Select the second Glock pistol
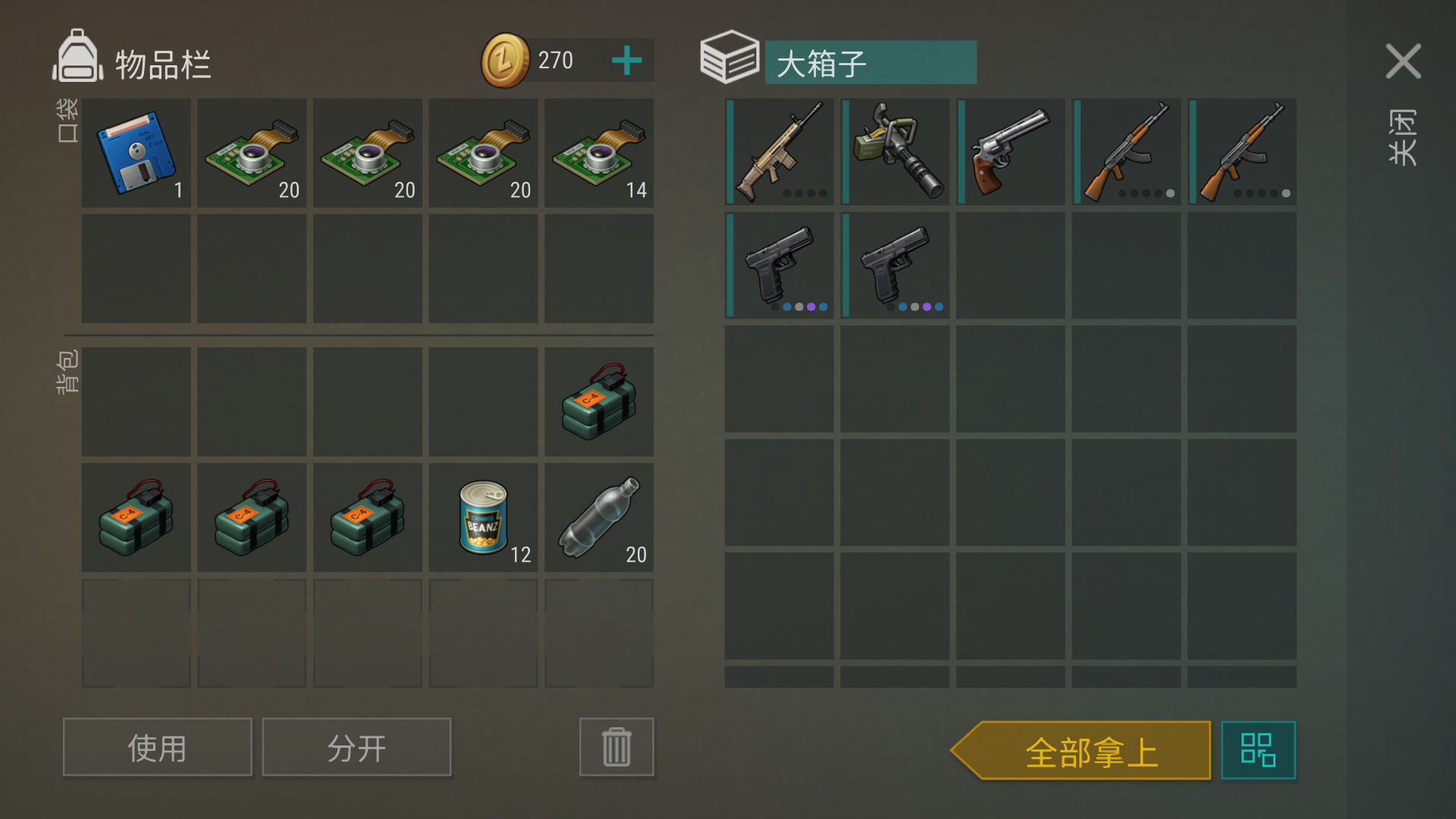This screenshot has width=1456, height=819. [x=895, y=265]
